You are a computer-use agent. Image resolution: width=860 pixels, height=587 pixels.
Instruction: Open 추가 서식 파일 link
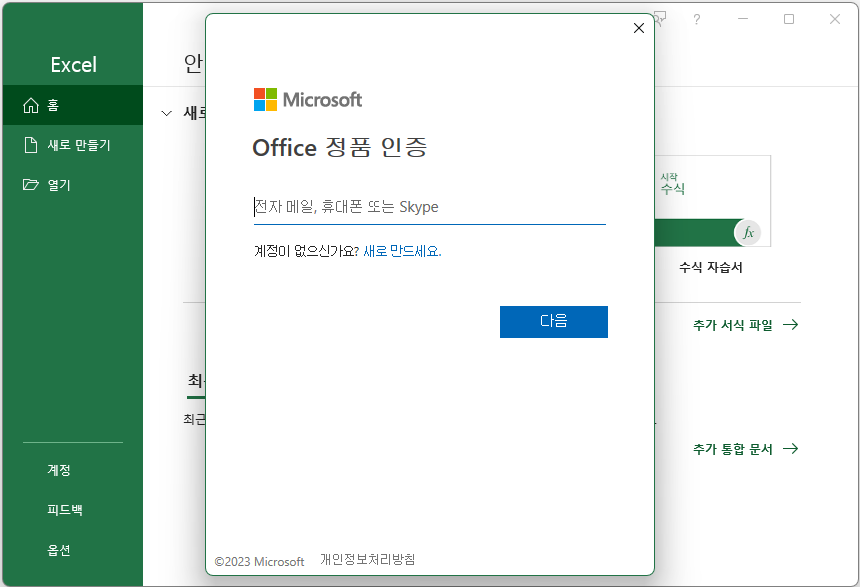745,325
